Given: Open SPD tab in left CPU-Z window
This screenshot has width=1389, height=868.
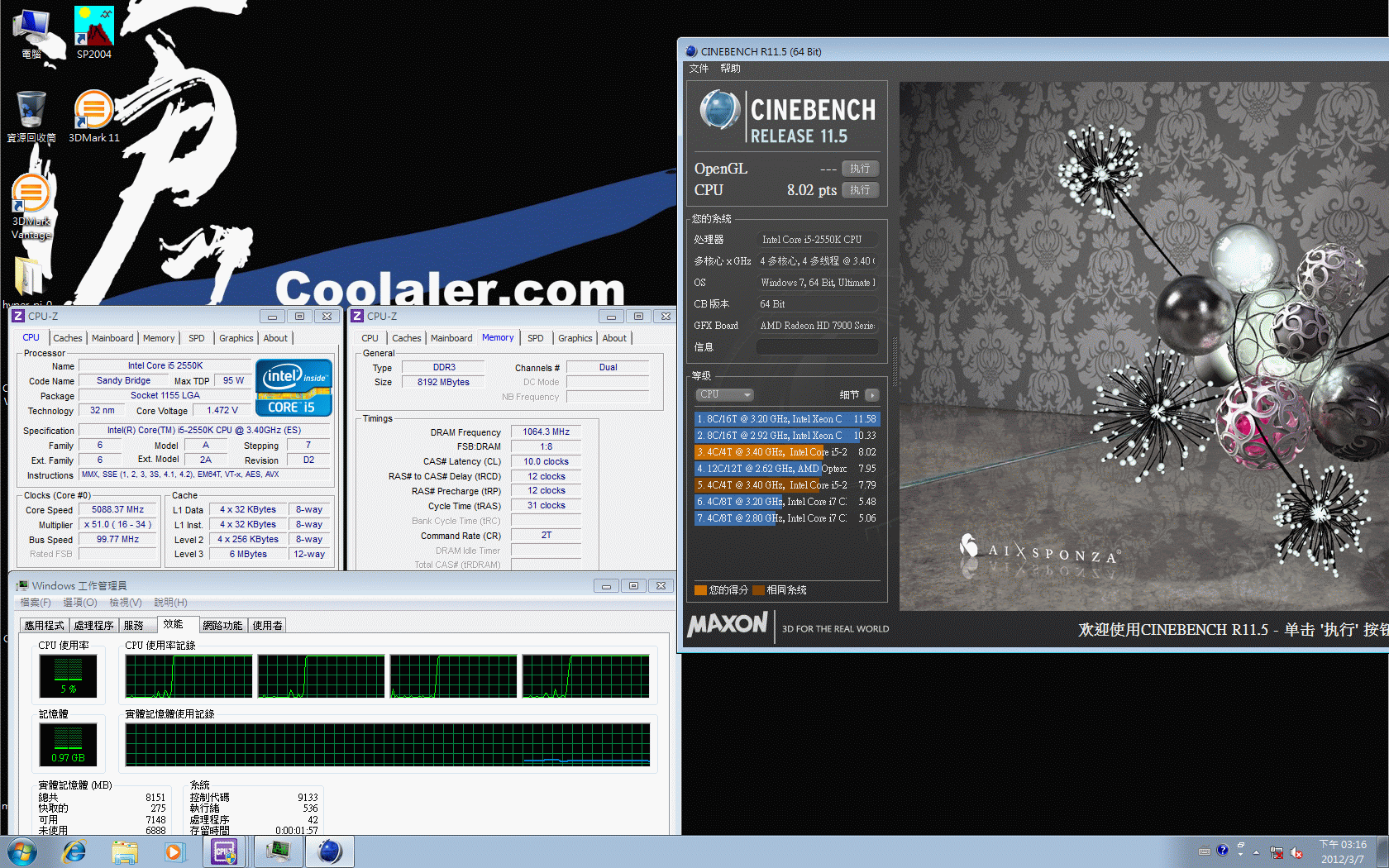Looking at the screenshot, I should [x=197, y=338].
